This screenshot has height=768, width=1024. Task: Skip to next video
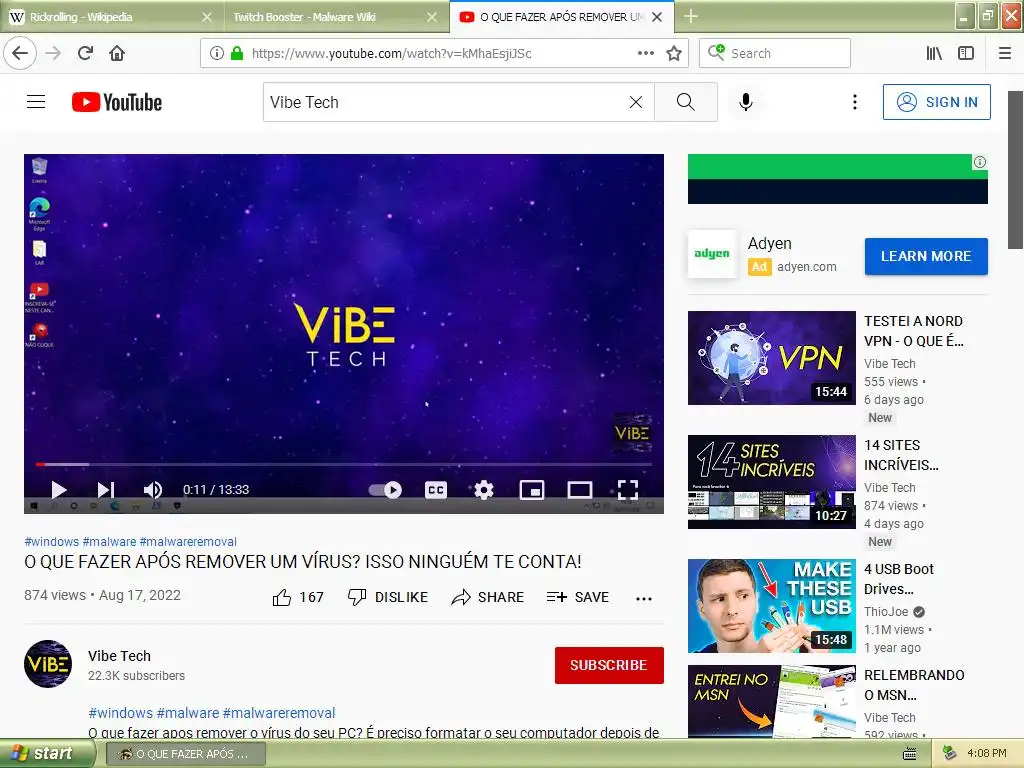105,489
